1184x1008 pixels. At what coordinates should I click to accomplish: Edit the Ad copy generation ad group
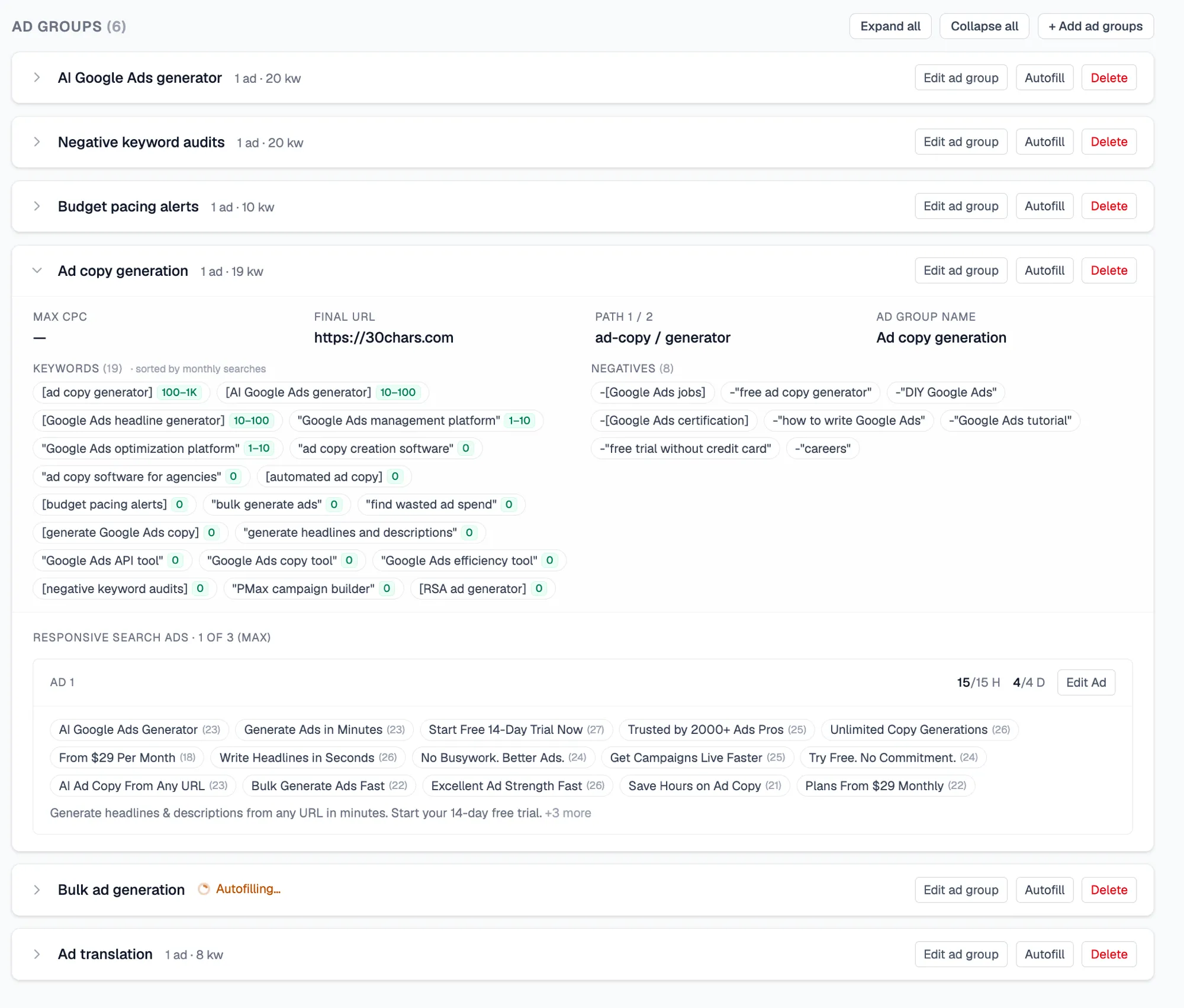[961, 270]
